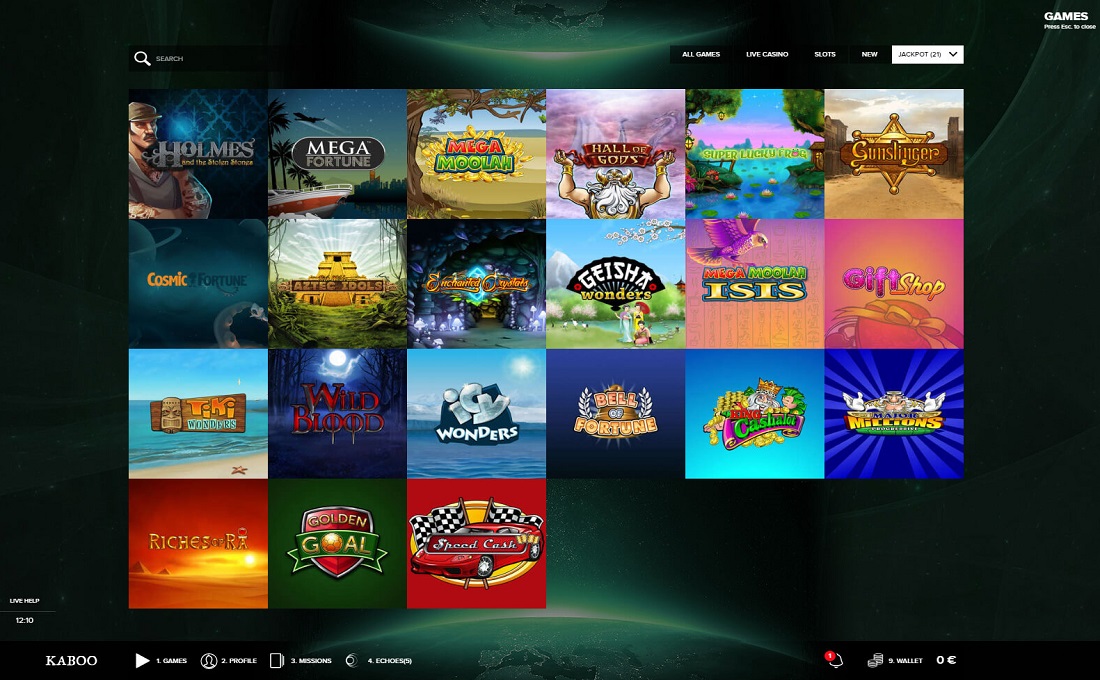Click the 0 € balance amount
Screen dimensions: 1100x680
point(946,660)
